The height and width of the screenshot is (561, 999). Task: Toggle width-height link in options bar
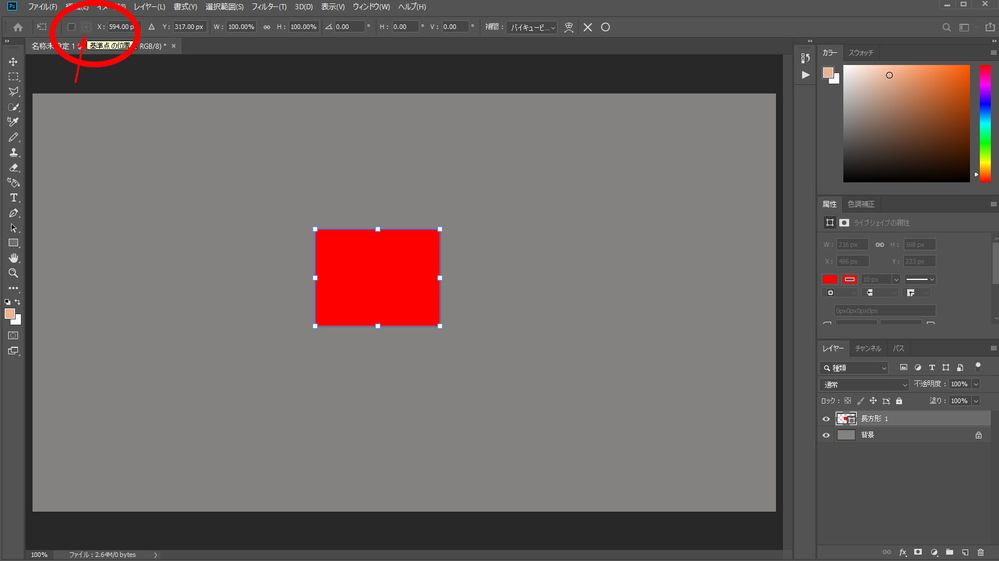tap(266, 27)
